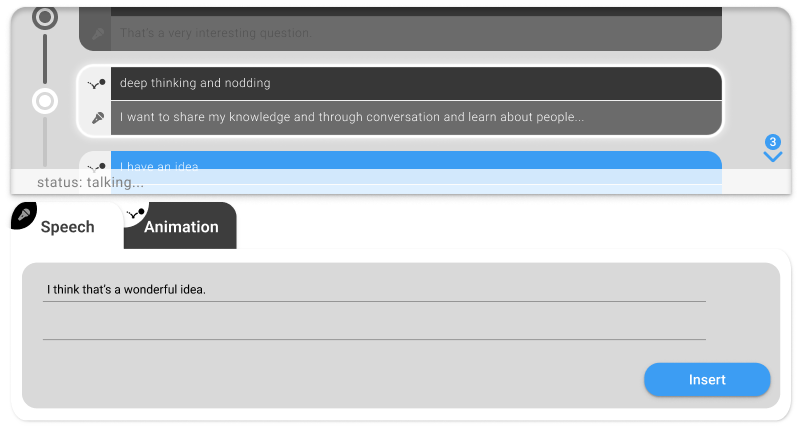Screen dimensions: 802x433
Task: Select the top dark timeline node
Action: coord(45,17)
